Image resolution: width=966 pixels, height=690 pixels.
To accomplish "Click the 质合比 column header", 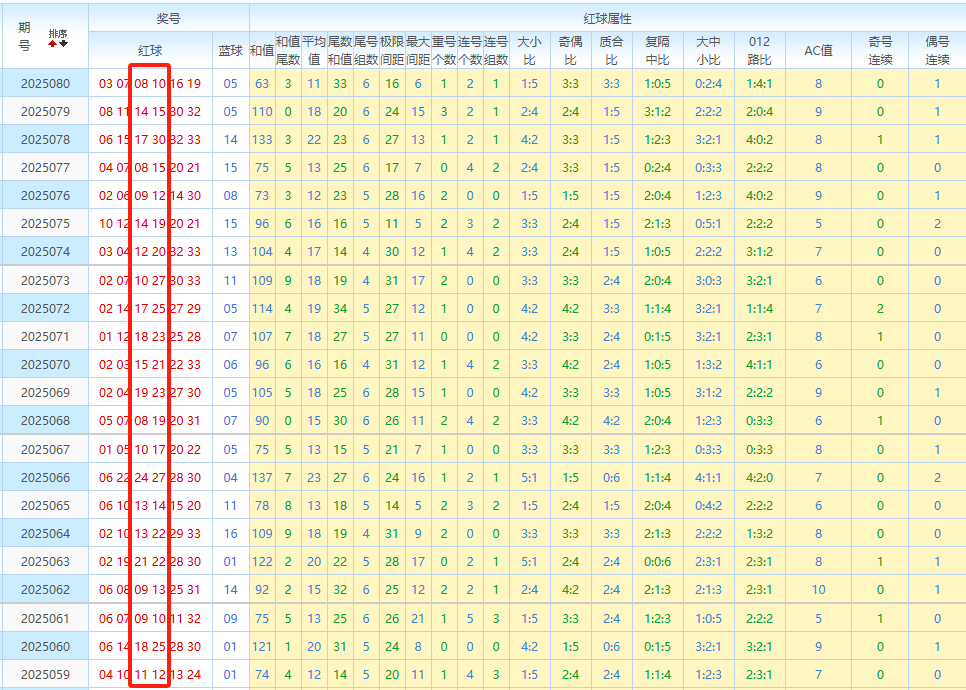I will [x=611, y=51].
